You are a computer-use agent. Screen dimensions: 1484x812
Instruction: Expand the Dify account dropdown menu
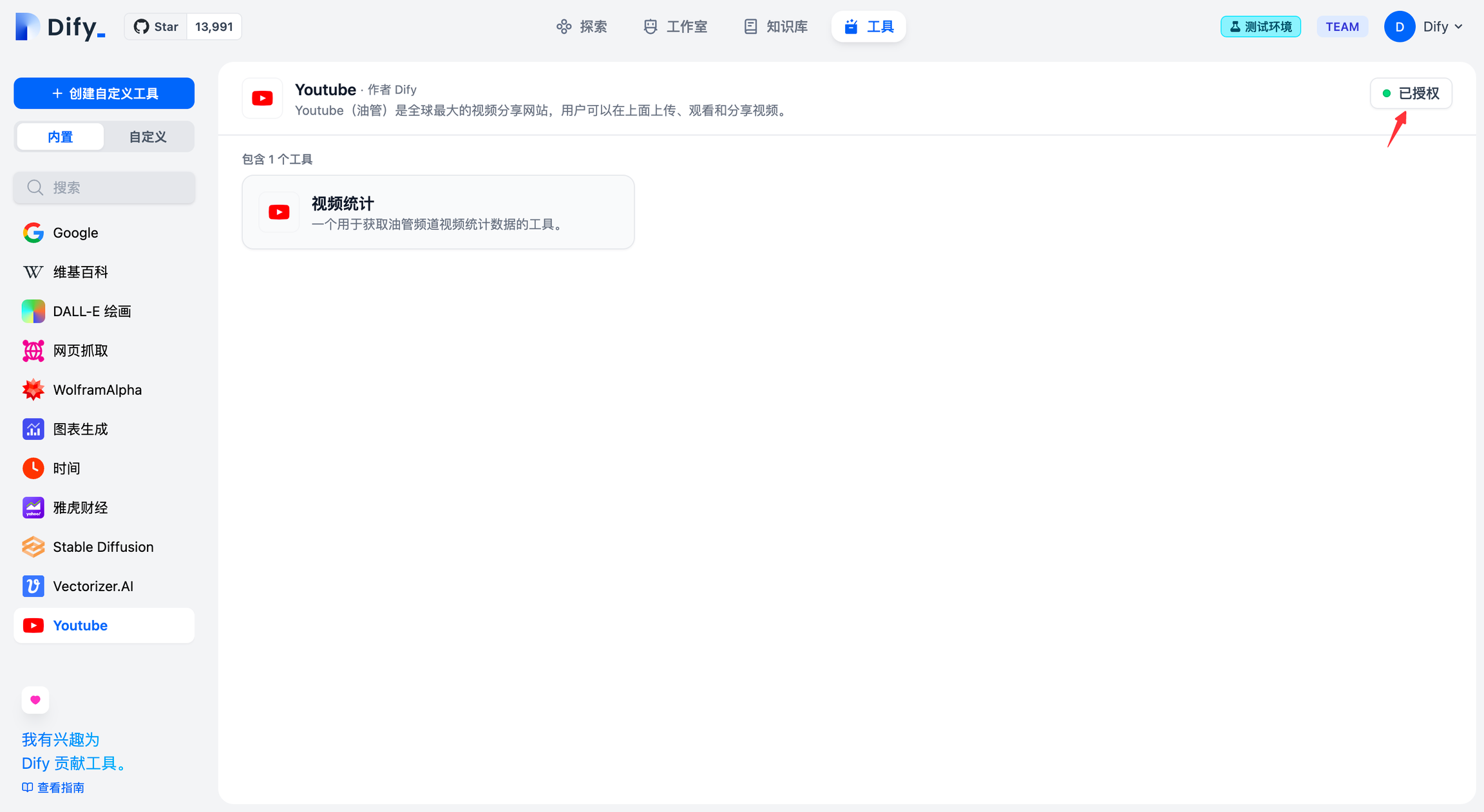click(x=1441, y=26)
